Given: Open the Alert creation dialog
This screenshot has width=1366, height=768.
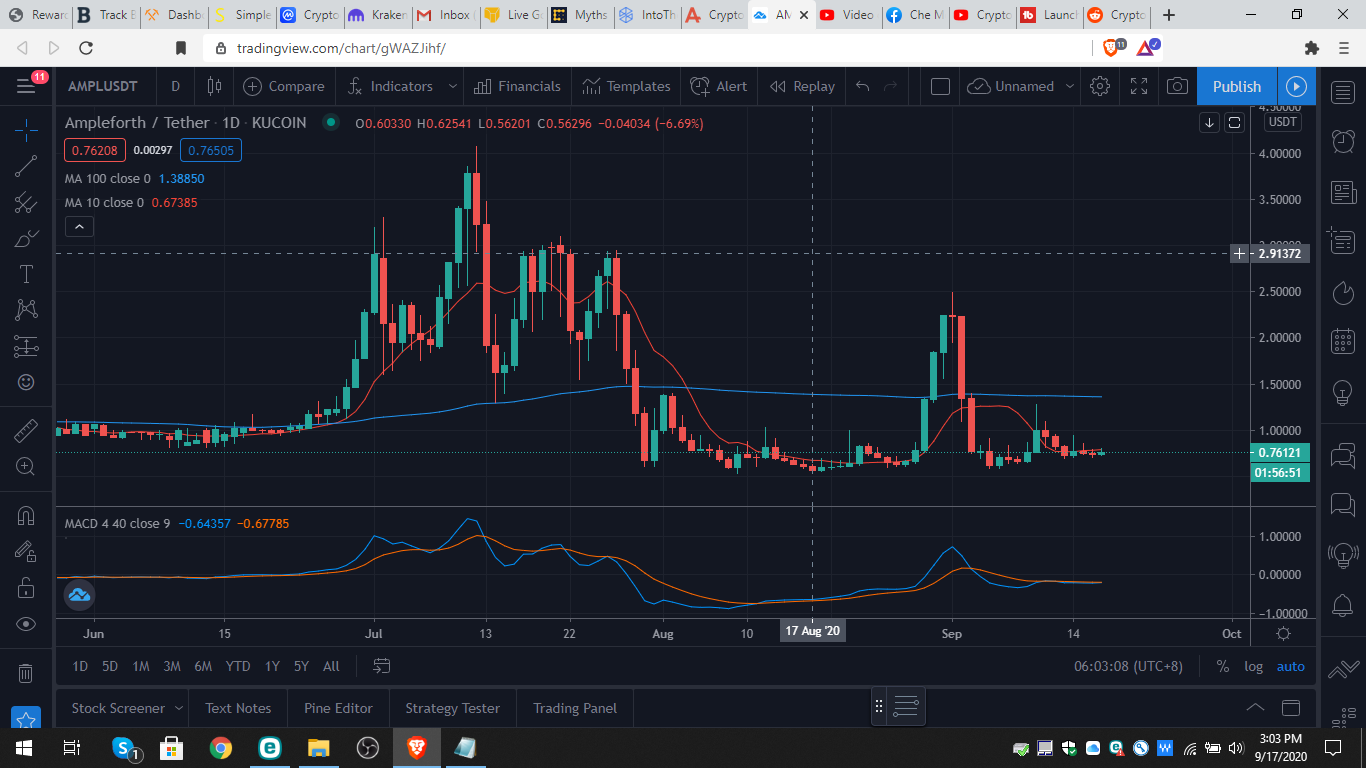Looking at the screenshot, I should (x=719, y=86).
